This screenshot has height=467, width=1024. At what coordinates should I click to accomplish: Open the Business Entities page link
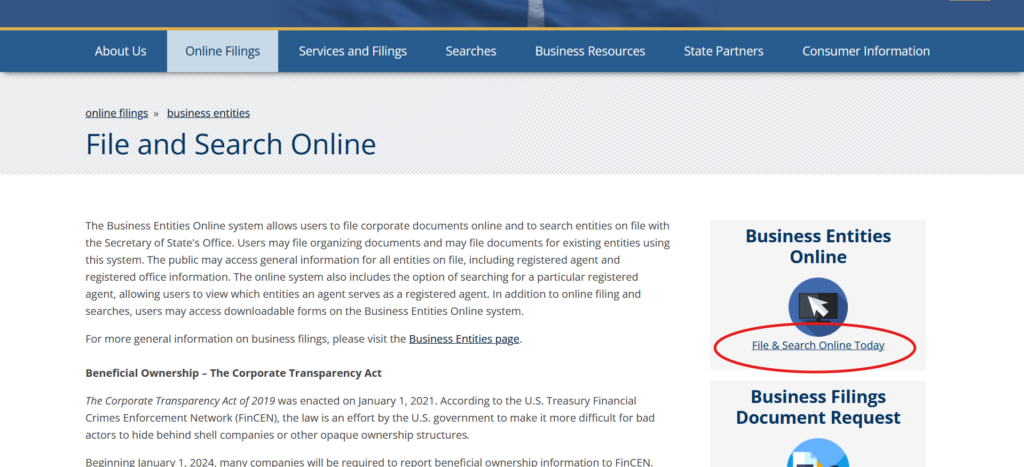464,339
